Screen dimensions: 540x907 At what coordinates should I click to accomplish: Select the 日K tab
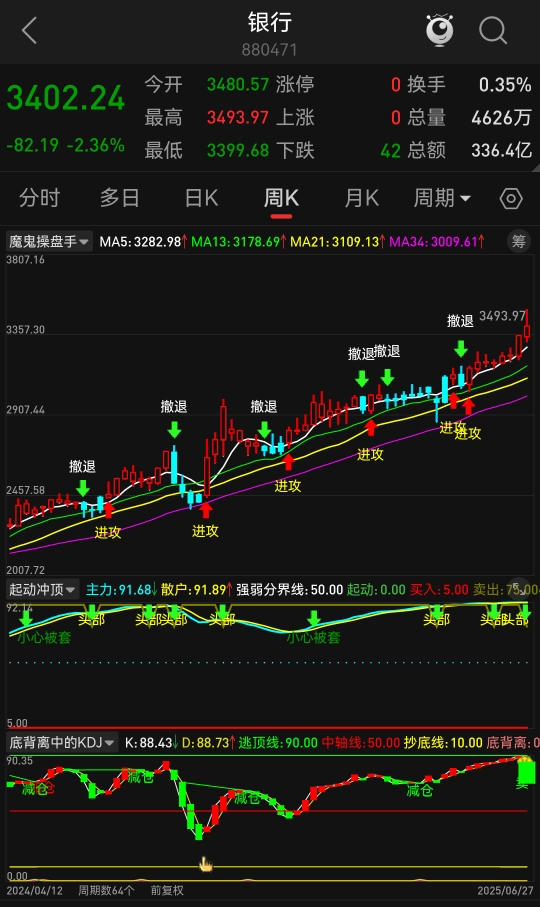(x=201, y=198)
